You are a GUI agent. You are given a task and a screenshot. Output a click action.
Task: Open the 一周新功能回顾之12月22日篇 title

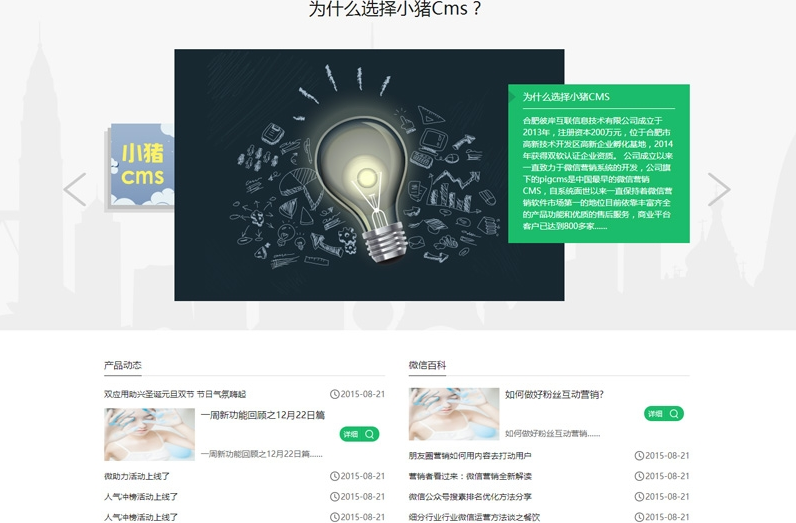pos(262,415)
